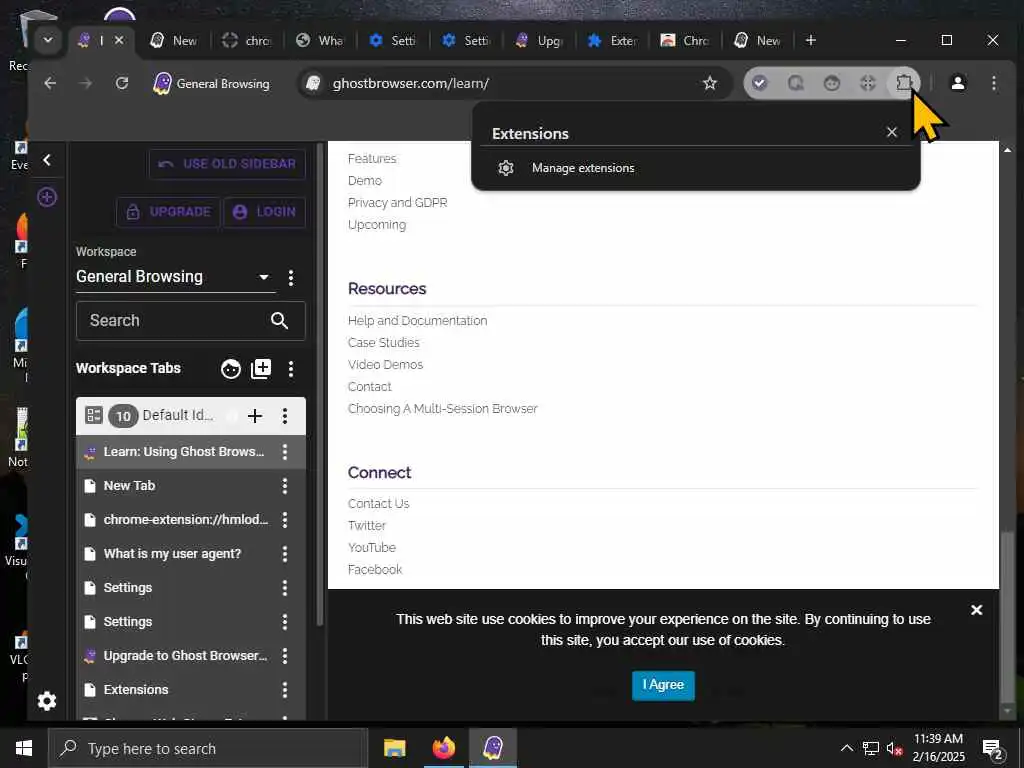The height and width of the screenshot is (768, 1024).
Task: Open Facebook link under Connect
Action: click(x=375, y=569)
